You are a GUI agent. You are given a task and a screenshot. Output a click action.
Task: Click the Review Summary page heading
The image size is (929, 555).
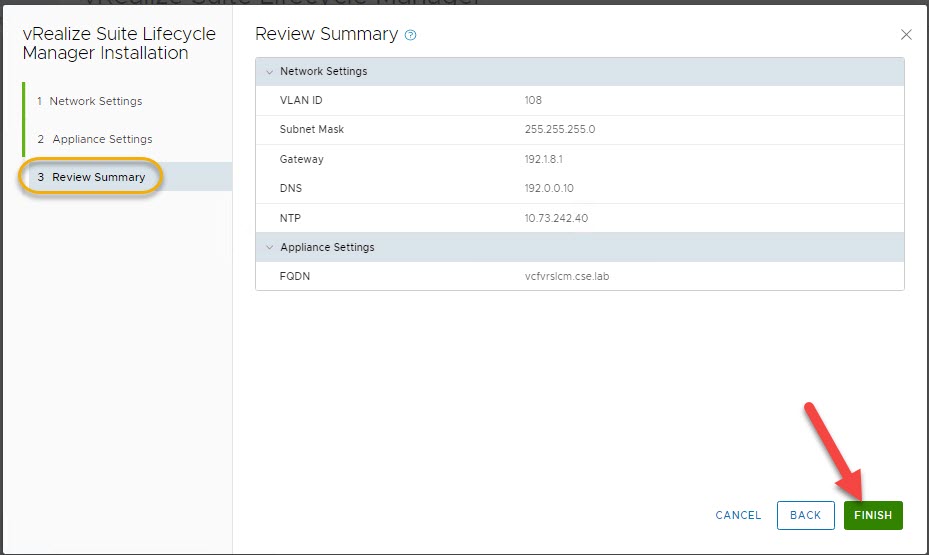click(326, 34)
